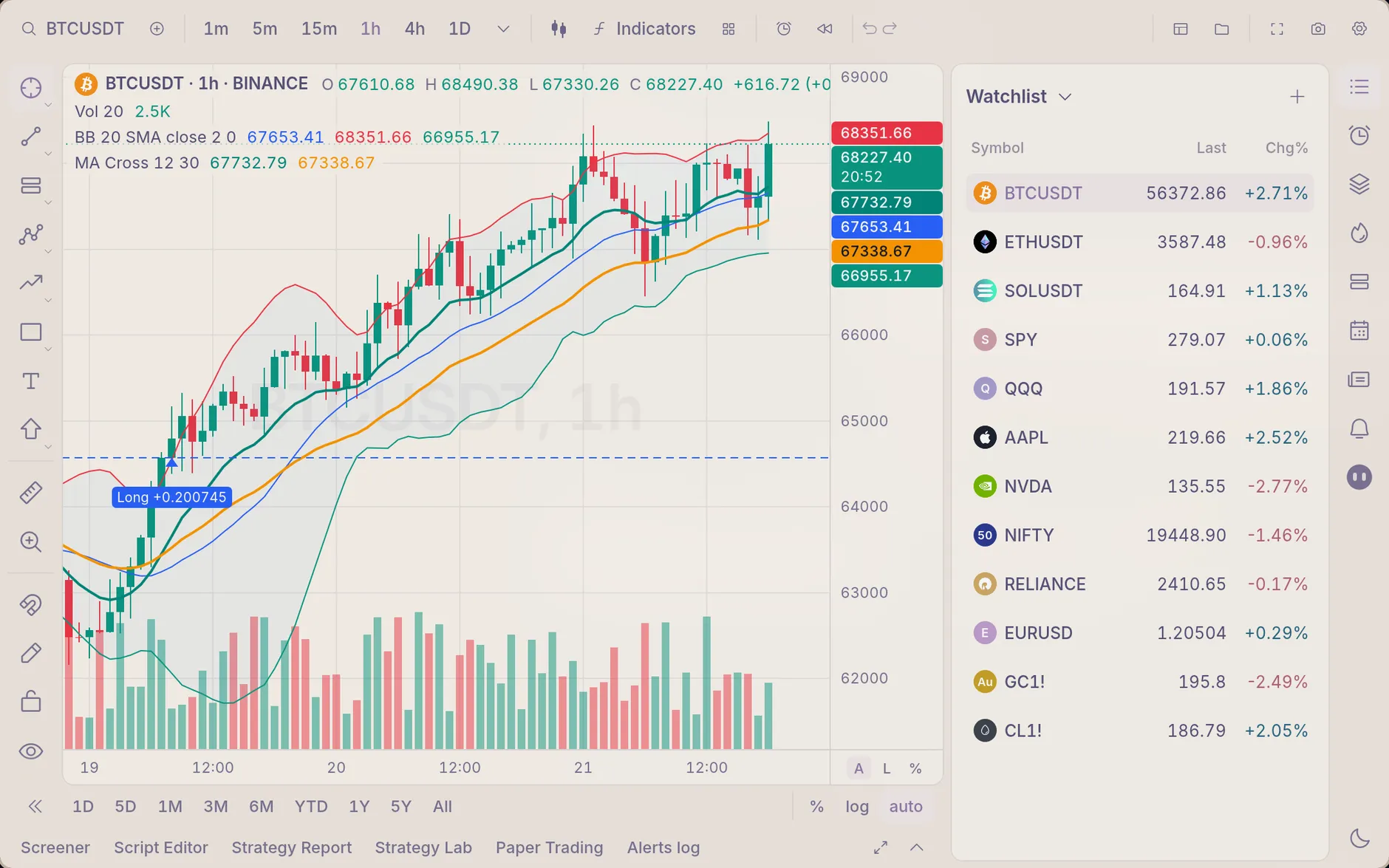The image size is (1389, 868).
Task: Open the economic calendar sidebar icon
Action: 1359,330
